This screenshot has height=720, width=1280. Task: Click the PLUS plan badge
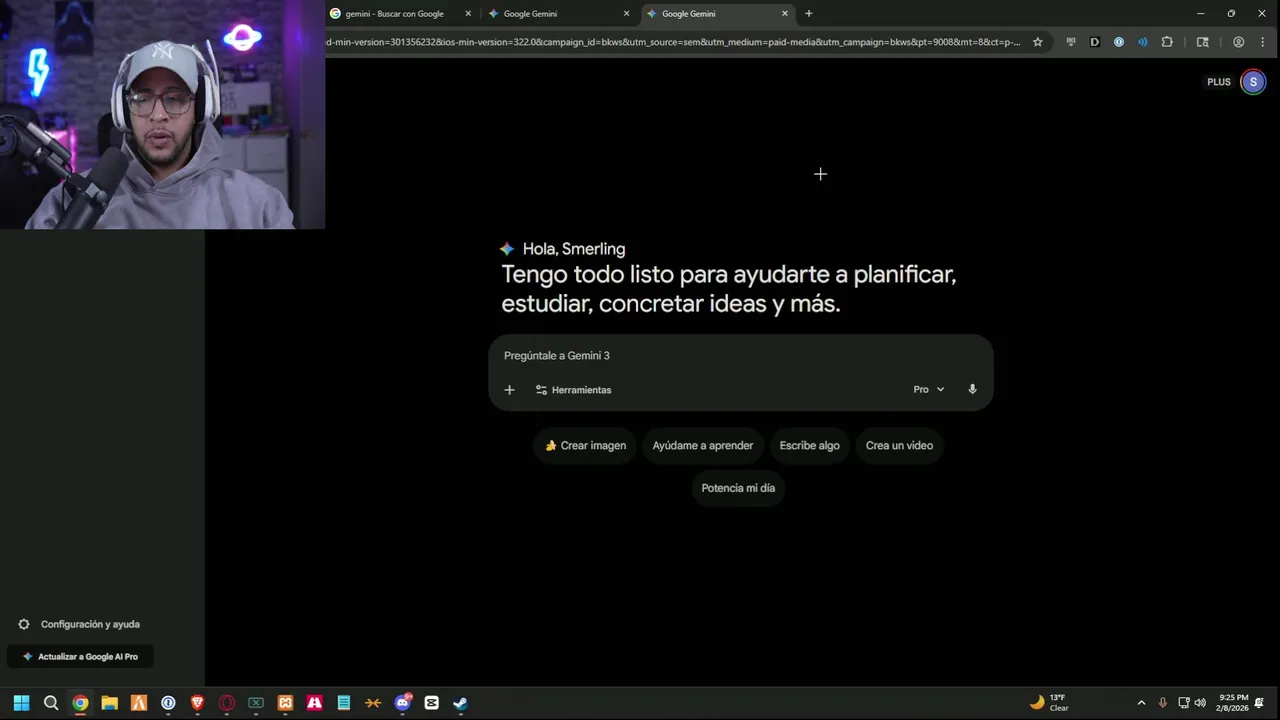tap(1219, 82)
